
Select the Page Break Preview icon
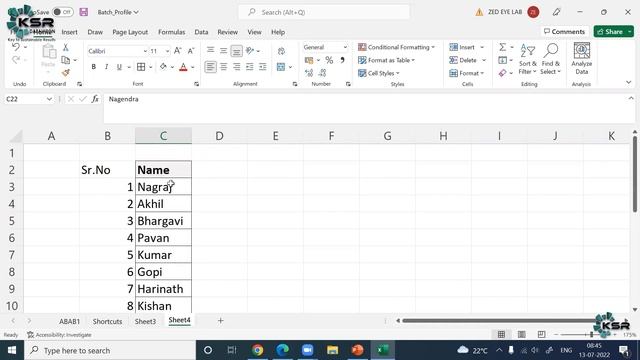pos(541,334)
